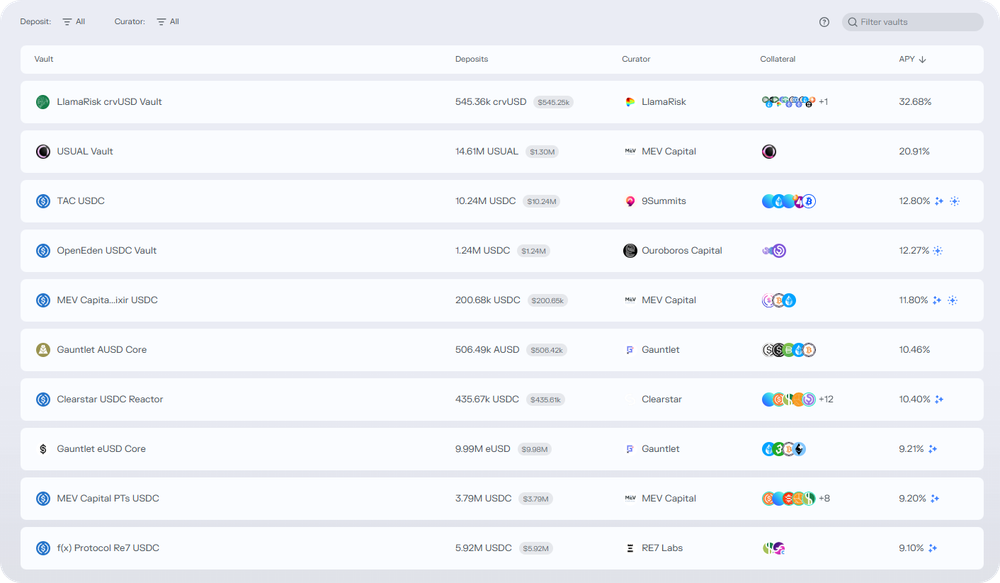Viewport: 1000px width, 583px height.
Task: Sort by the Deposits column header
Action: point(471,59)
